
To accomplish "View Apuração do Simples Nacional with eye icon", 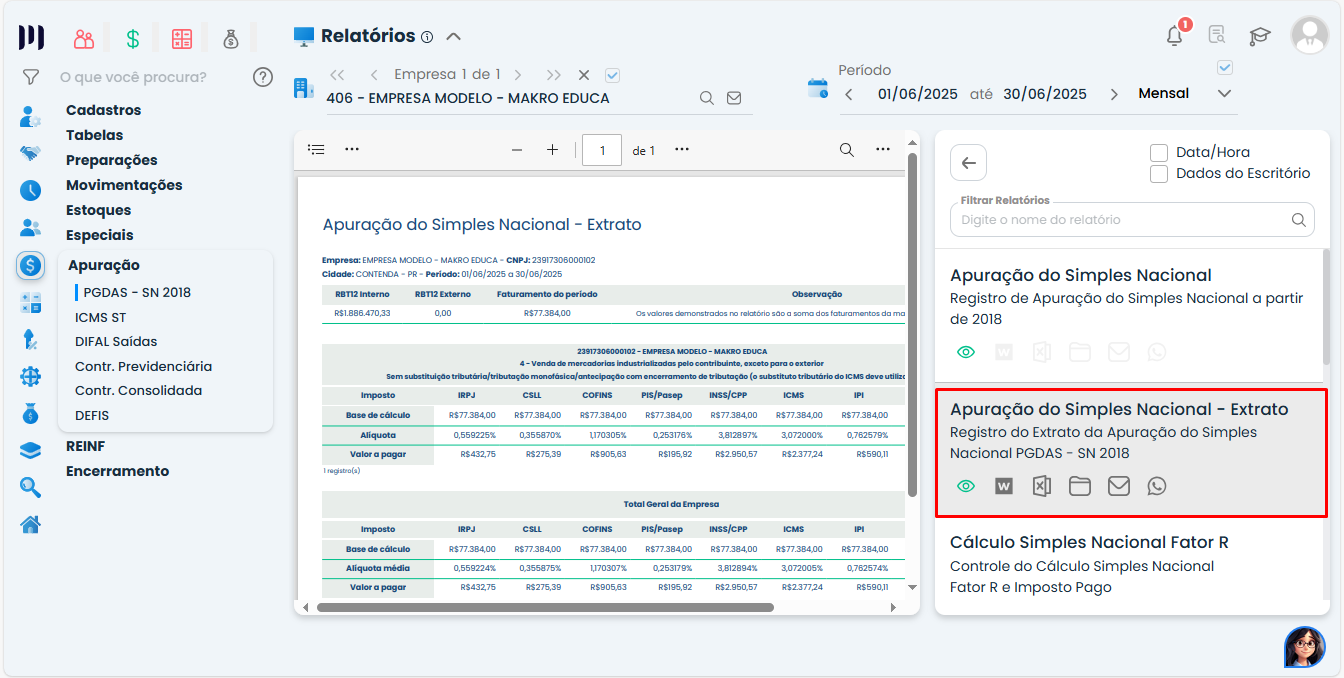I will 966,352.
